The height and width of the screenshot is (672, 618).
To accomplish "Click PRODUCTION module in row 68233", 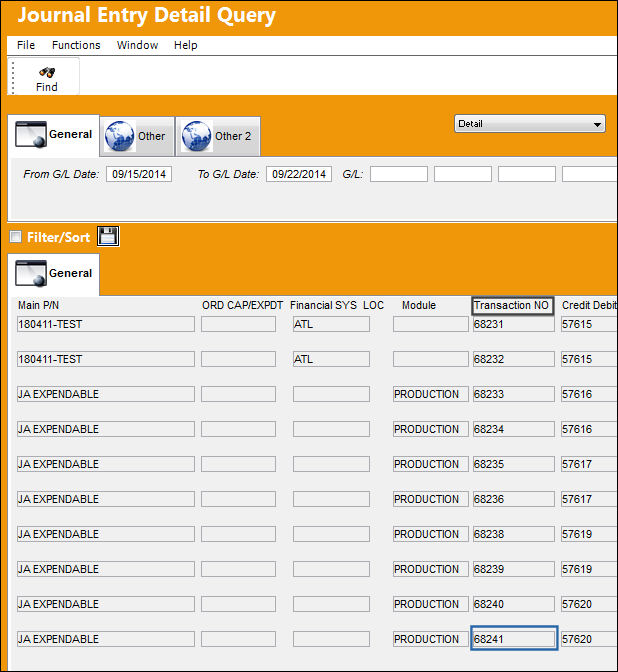I will (x=431, y=394).
